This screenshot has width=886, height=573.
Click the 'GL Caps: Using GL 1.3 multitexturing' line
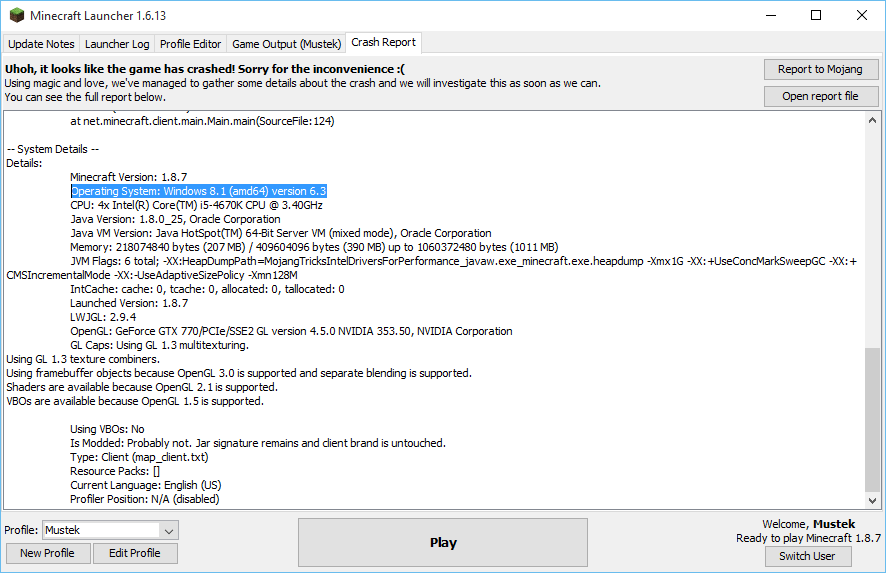pyautogui.click(x=159, y=345)
